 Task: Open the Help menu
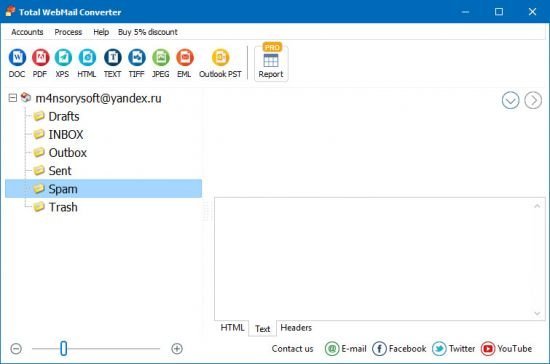pos(101,32)
